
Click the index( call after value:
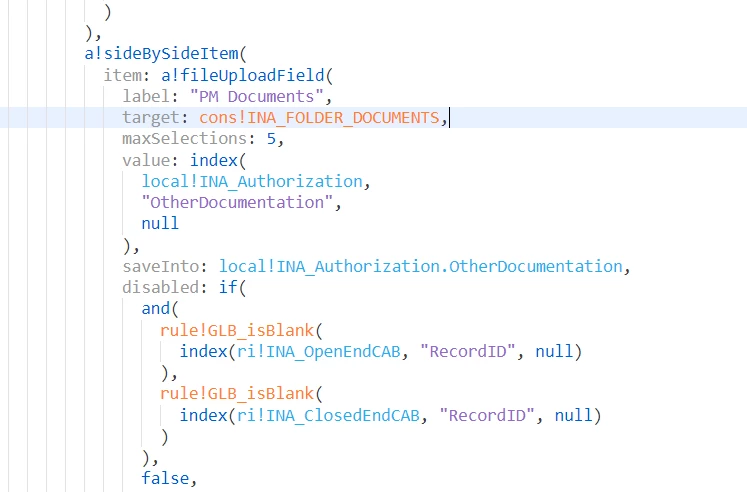tap(218, 160)
